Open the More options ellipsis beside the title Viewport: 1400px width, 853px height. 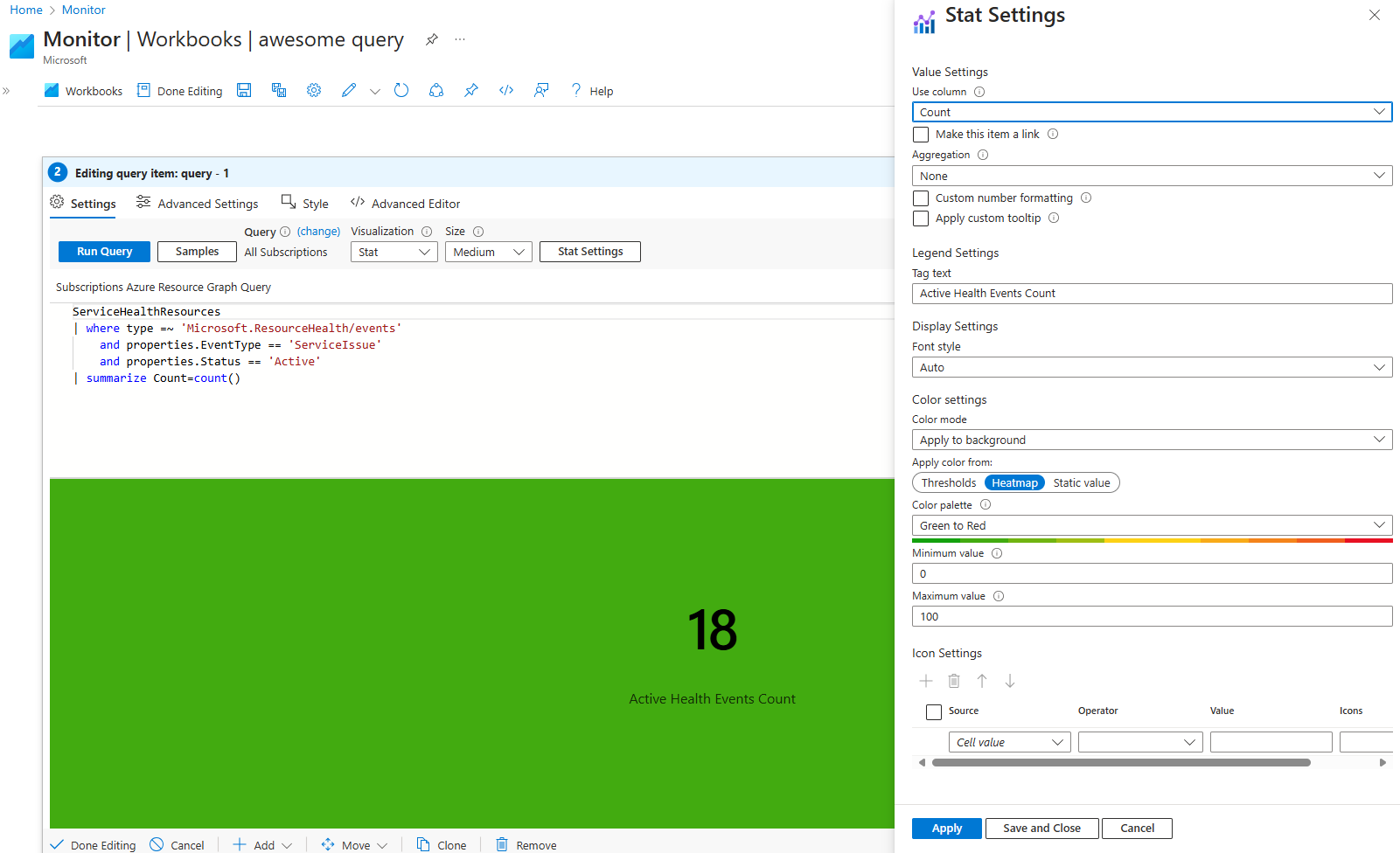point(460,39)
